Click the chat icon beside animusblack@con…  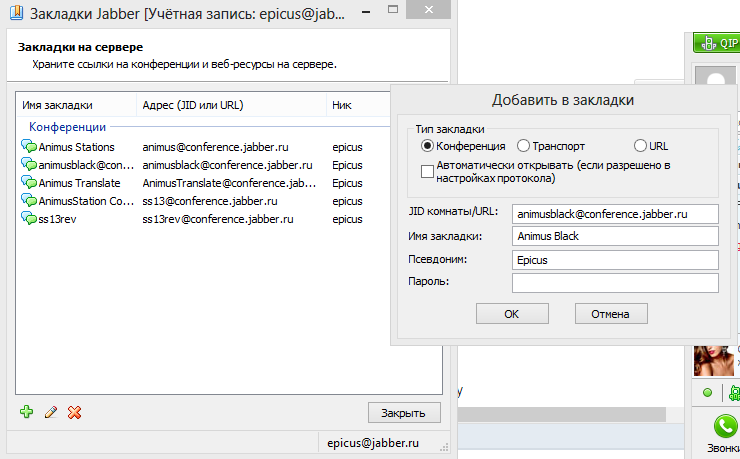click(29, 165)
